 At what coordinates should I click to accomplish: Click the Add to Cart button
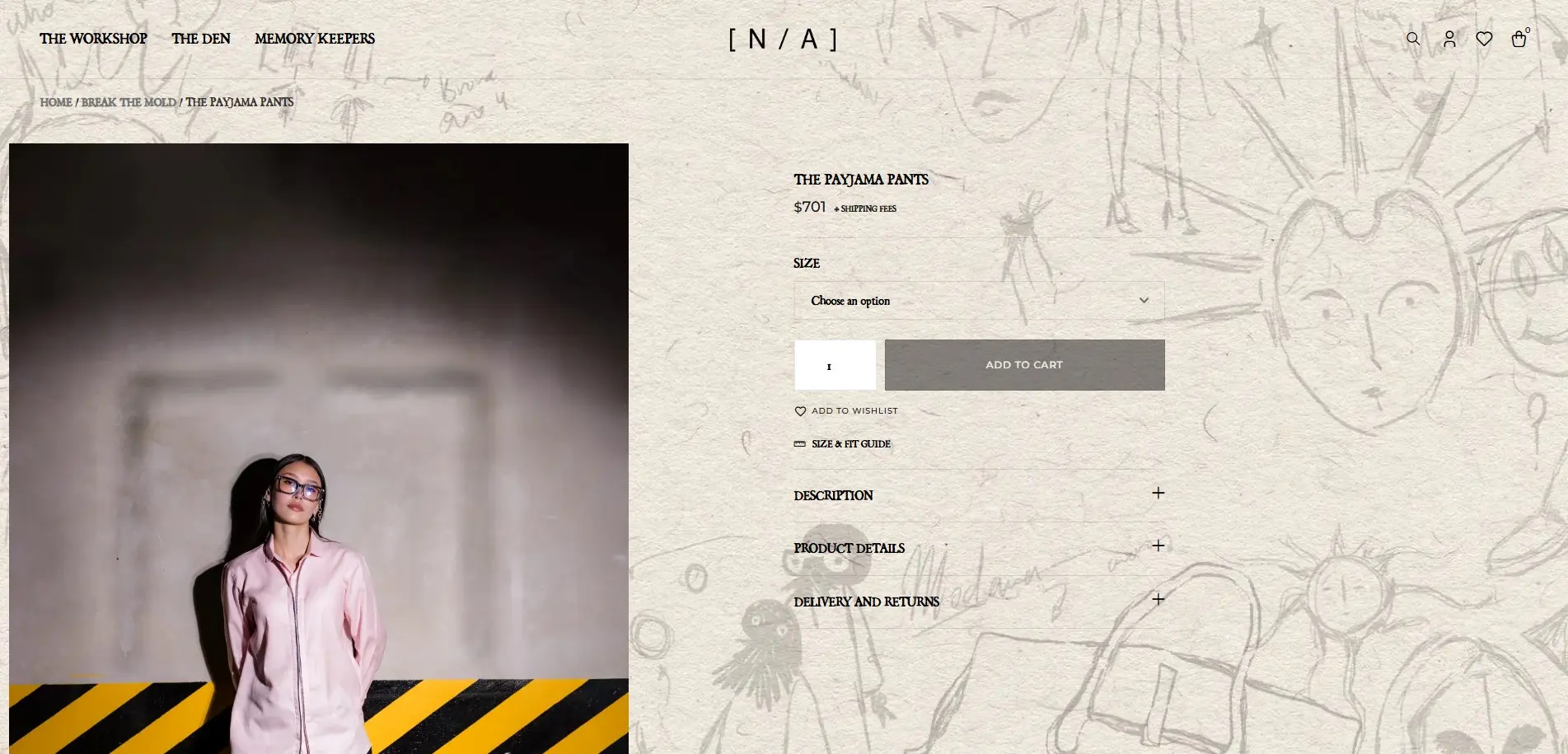[1024, 365]
